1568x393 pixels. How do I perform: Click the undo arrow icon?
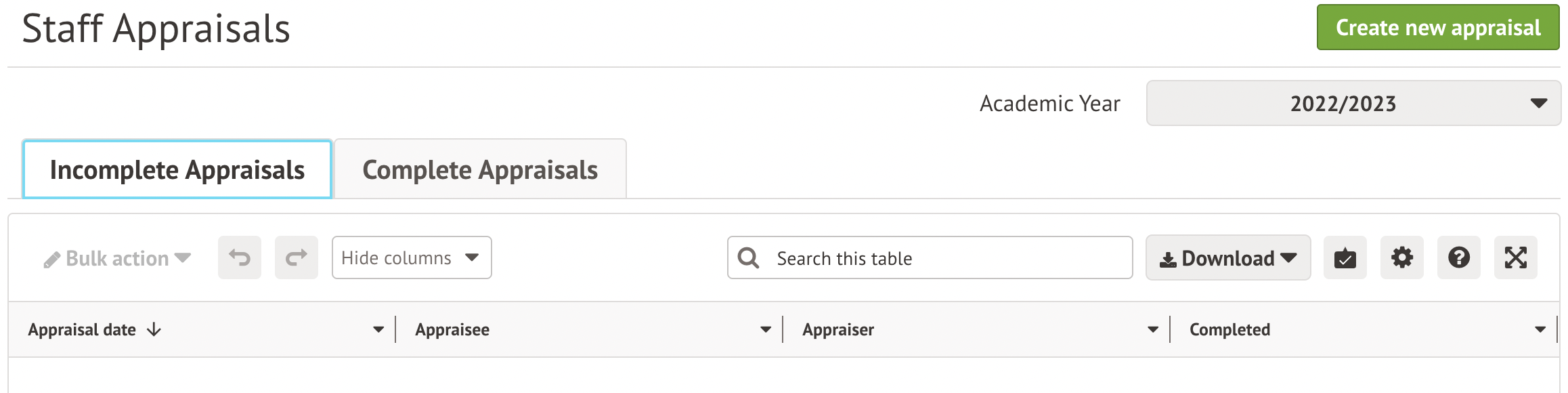click(x=240, y=257)
